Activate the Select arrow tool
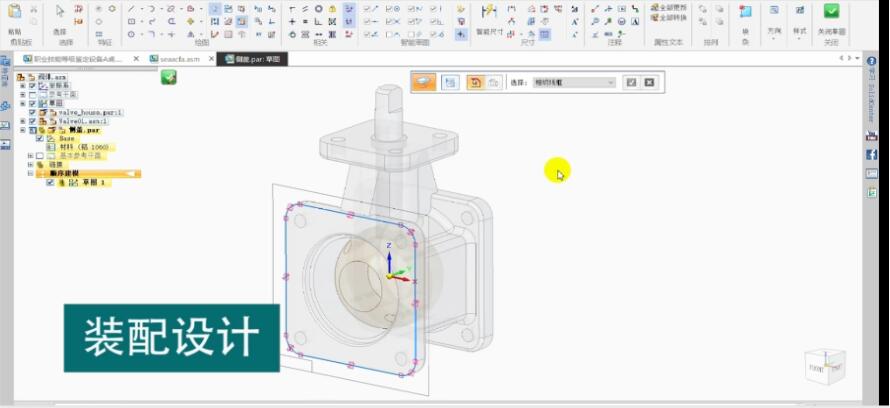The image size is (890, 408). click(x=59, y=12)
